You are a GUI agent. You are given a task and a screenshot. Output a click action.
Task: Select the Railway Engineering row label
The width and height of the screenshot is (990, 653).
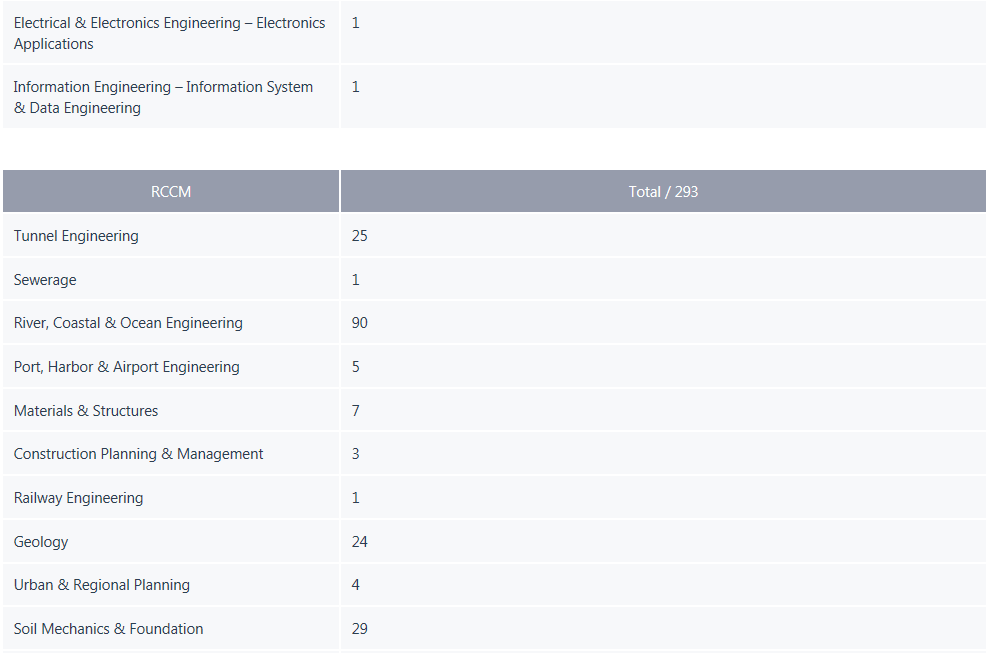point(78,498)
